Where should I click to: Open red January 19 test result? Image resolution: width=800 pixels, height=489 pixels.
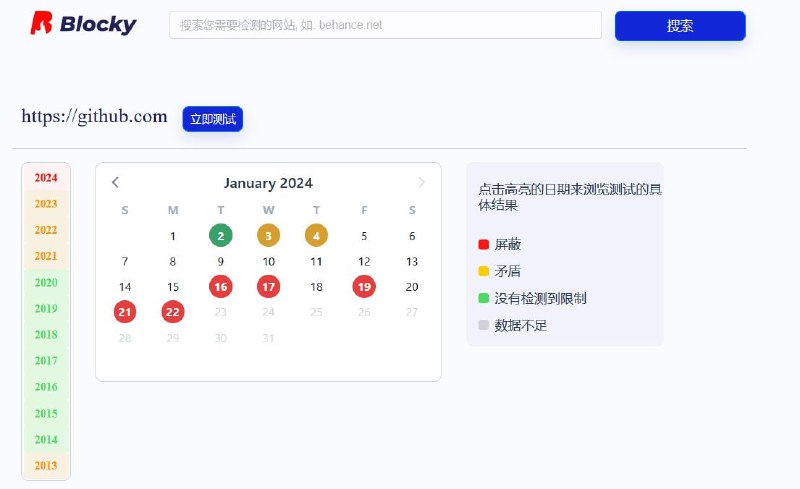click(x=364, y=286)
